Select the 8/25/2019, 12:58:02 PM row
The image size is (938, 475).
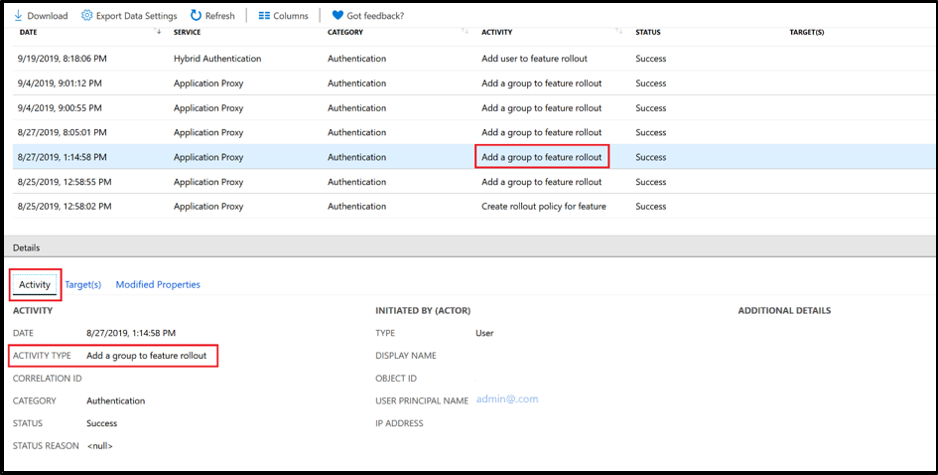click(472, 206)
